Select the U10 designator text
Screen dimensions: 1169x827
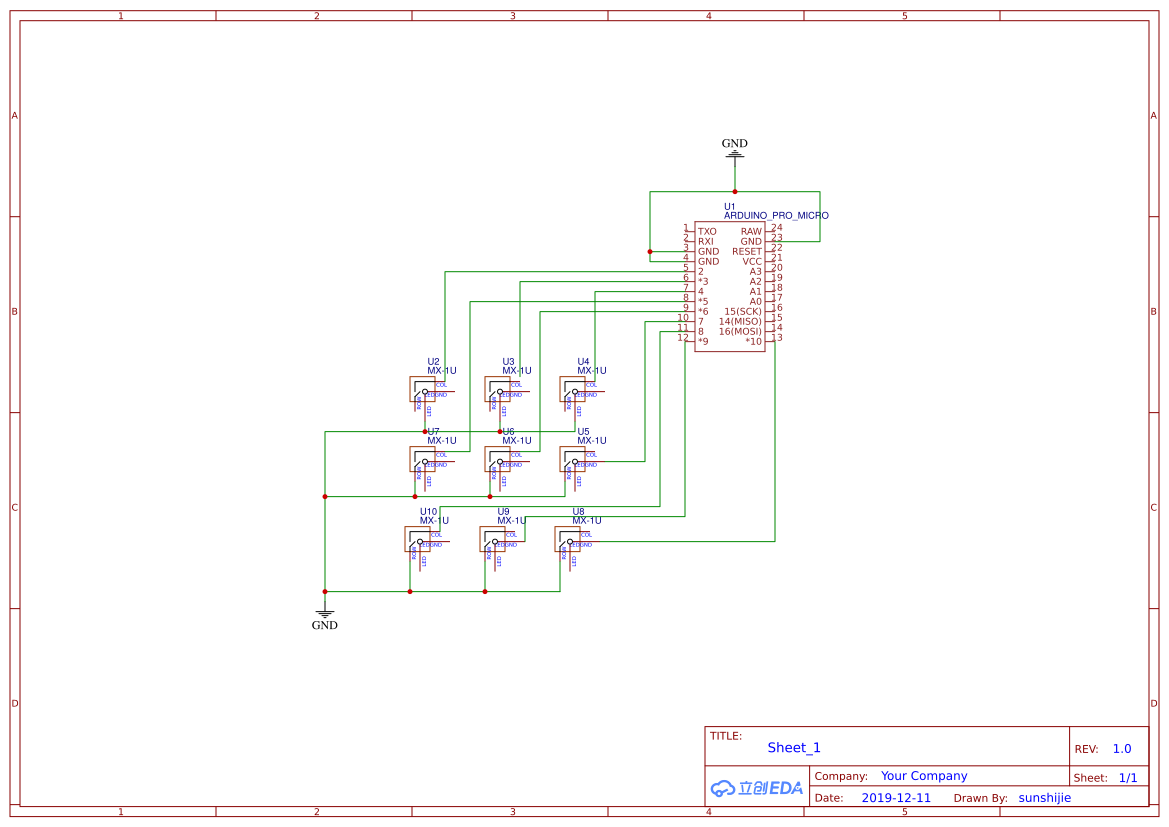[429, 512]
